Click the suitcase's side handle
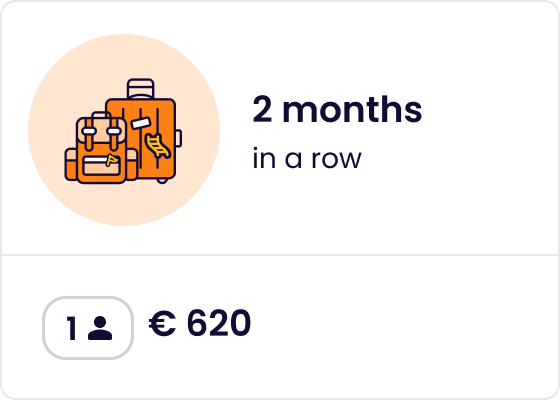This screenshot has width=560, height=400. pos(179,138)
